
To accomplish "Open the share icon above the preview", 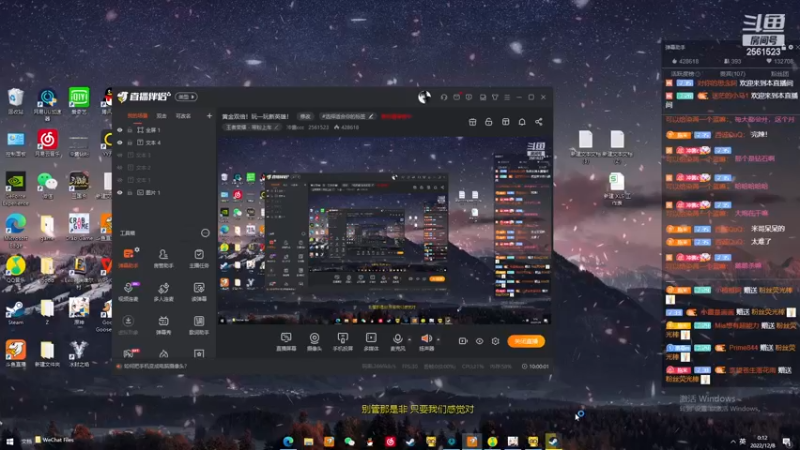I will [538, 122].
